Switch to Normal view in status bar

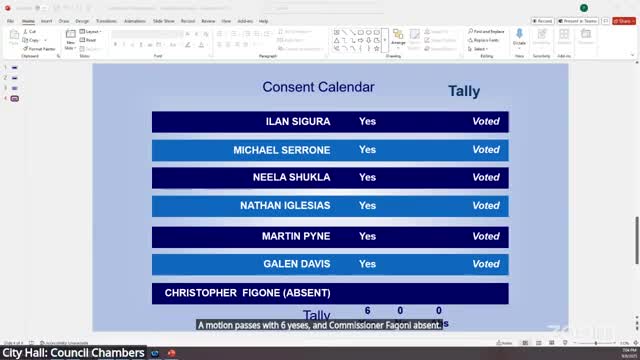(525, 343)
